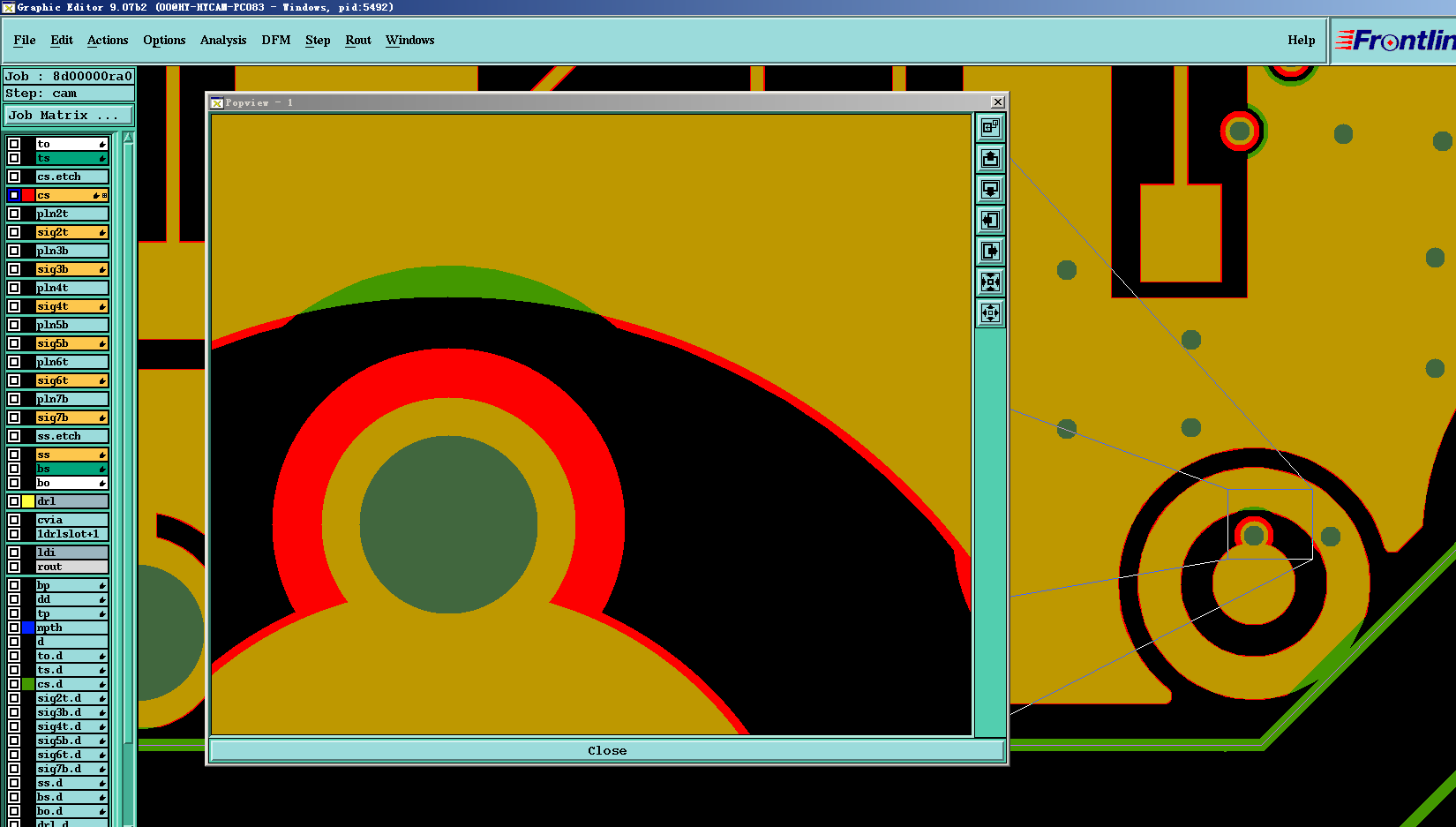Click the hand marker on ss layer
Screen dimensions: 1456x827
point(102,455)
